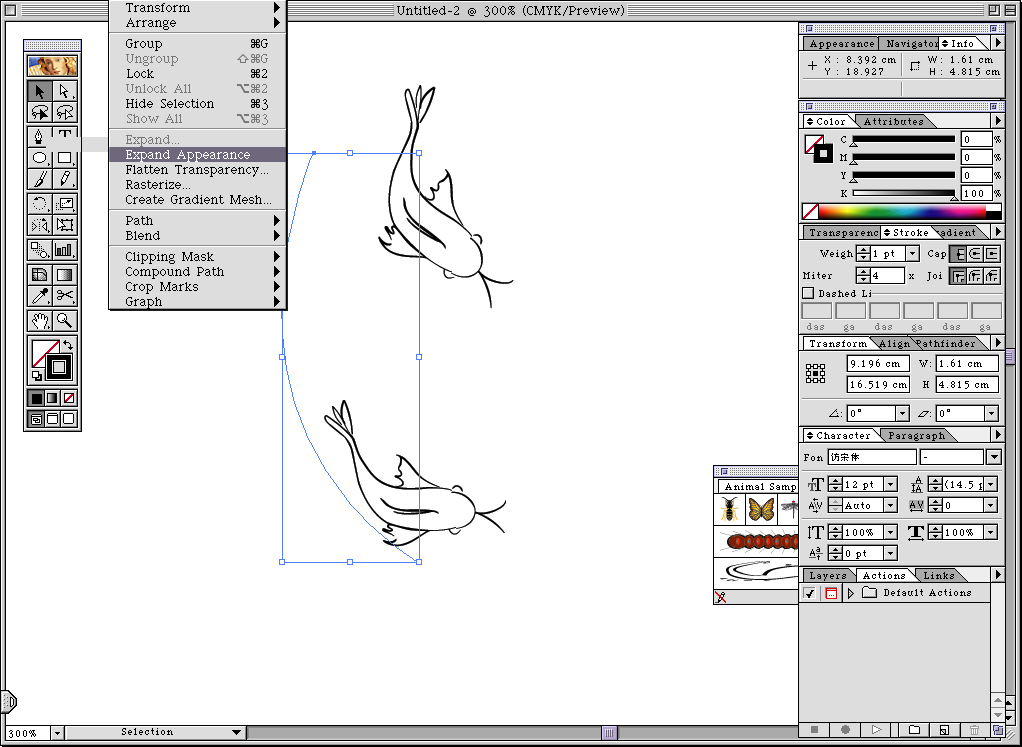Choose the projecting cap stroke option

[991, 254]
